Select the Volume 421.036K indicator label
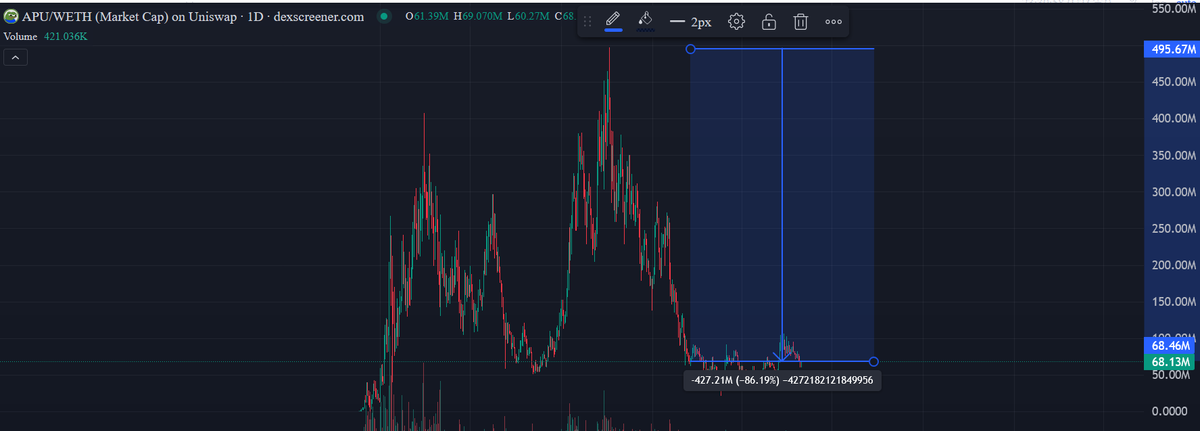This screenshot has width=1200, height=431. [x=46, y=37]
